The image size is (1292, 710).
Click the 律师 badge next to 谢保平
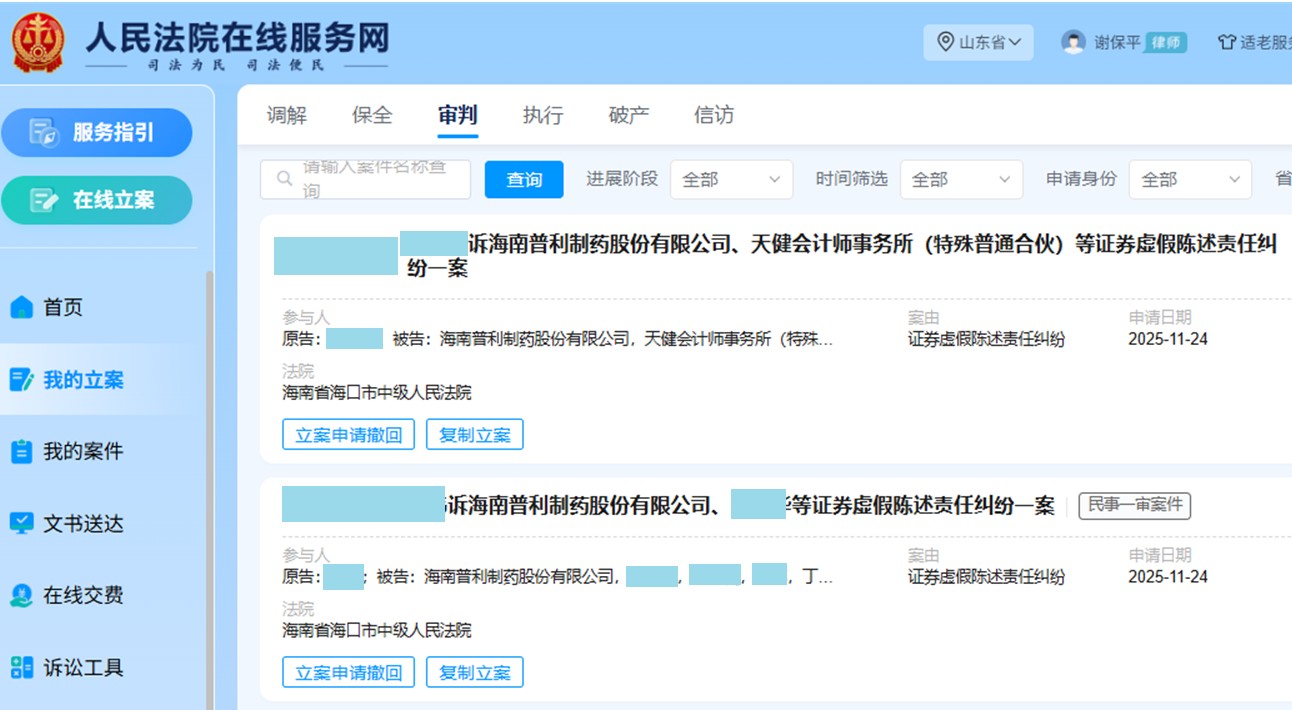(x=1166, y=43)
